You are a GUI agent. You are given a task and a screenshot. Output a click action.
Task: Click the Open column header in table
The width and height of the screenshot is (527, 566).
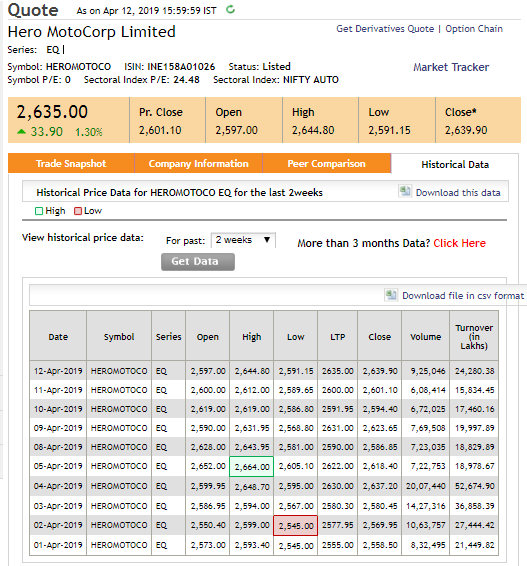pos(208,337)
